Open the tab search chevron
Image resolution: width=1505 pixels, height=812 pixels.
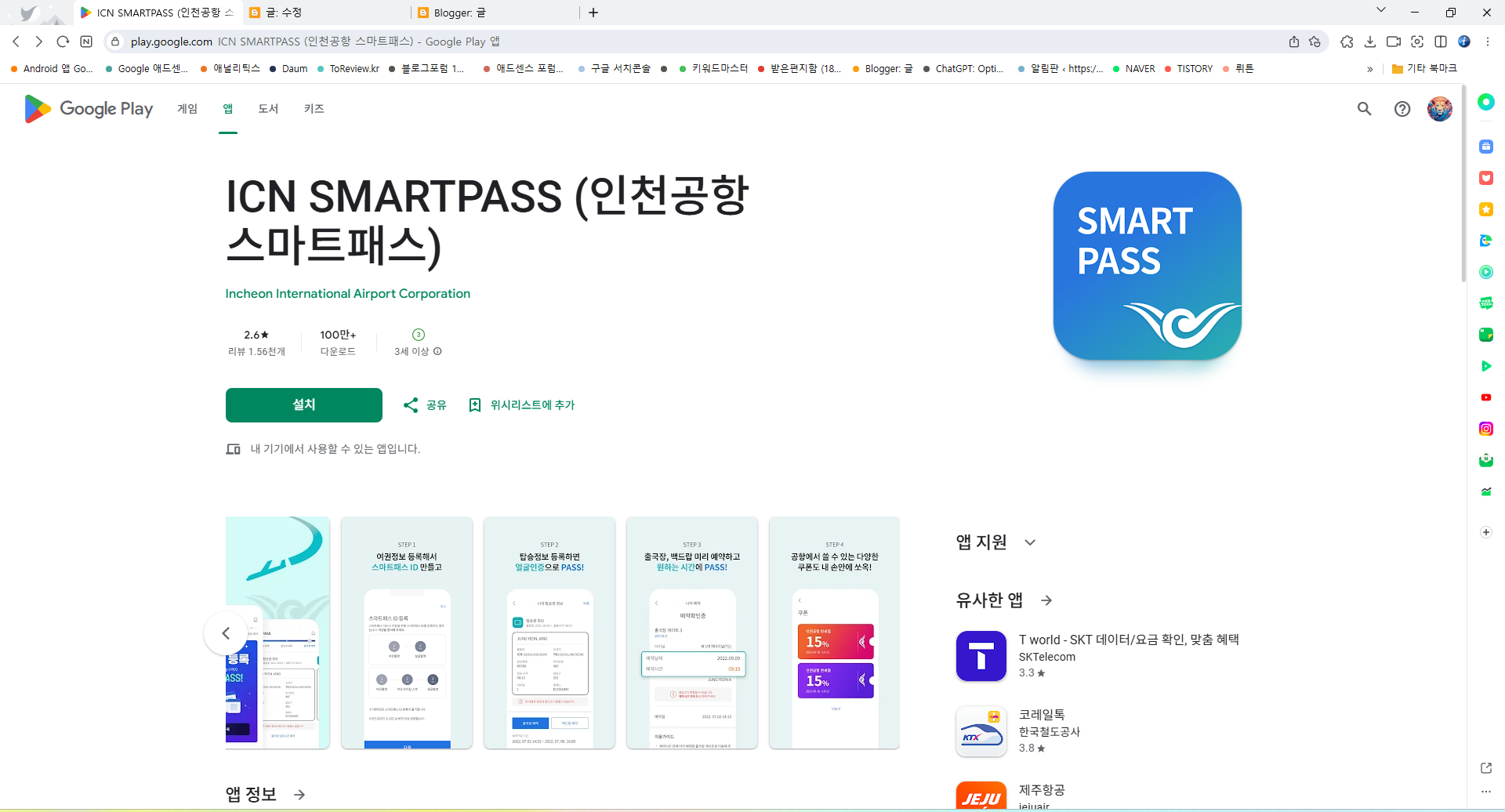(x=1381, y=9)
